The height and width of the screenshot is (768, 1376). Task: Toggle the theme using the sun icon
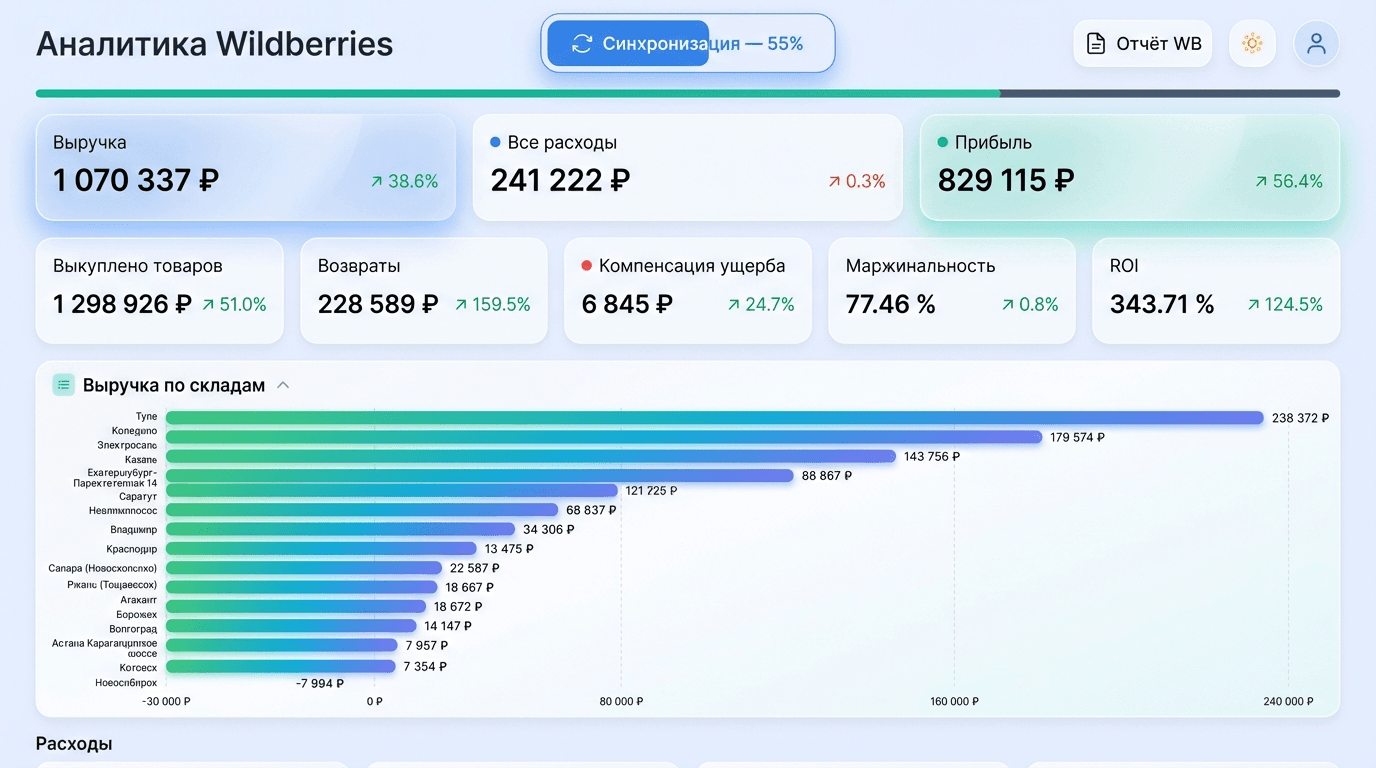(1252, 43)
